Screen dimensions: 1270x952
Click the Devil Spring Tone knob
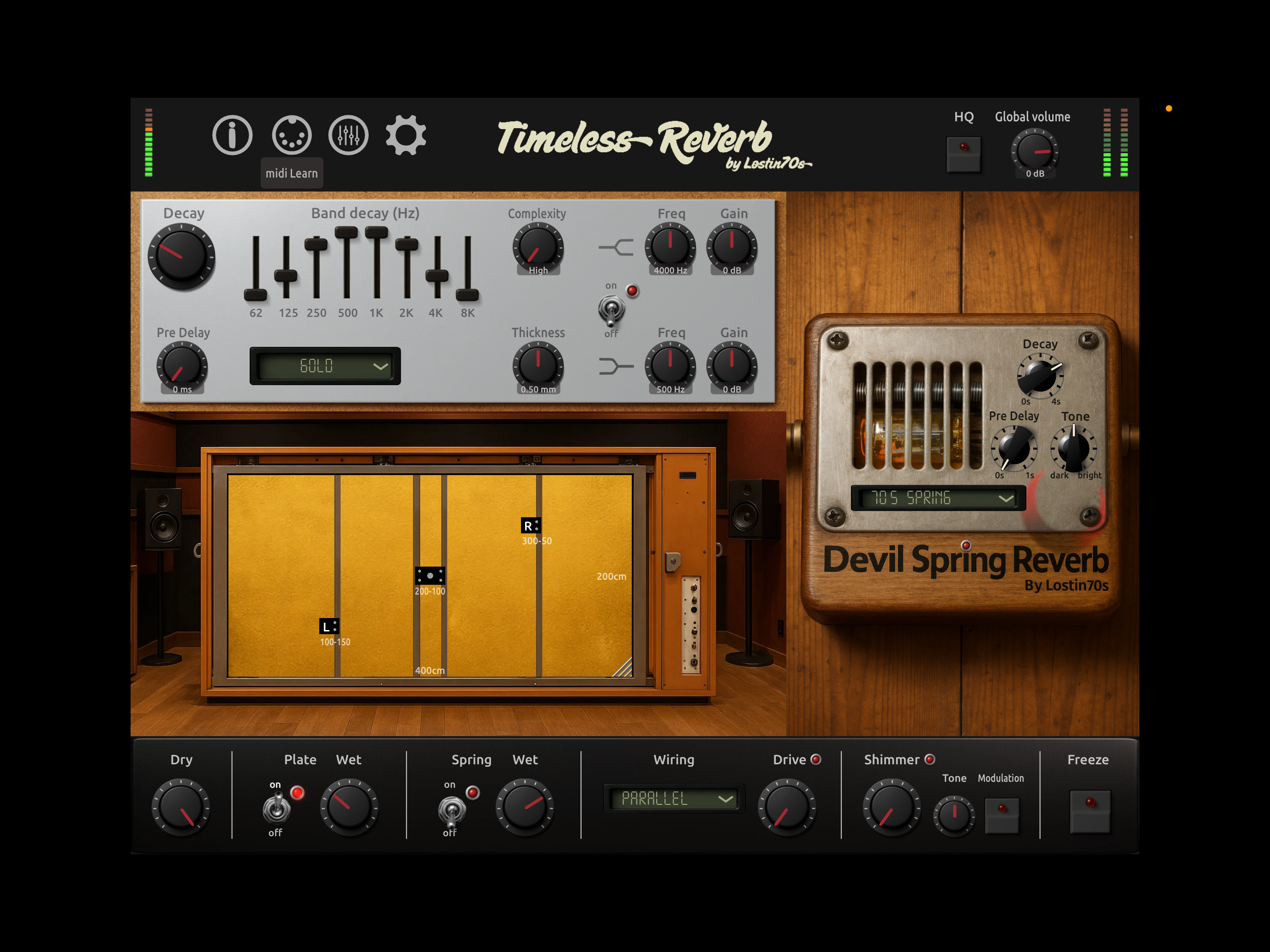coord(1074,448)
